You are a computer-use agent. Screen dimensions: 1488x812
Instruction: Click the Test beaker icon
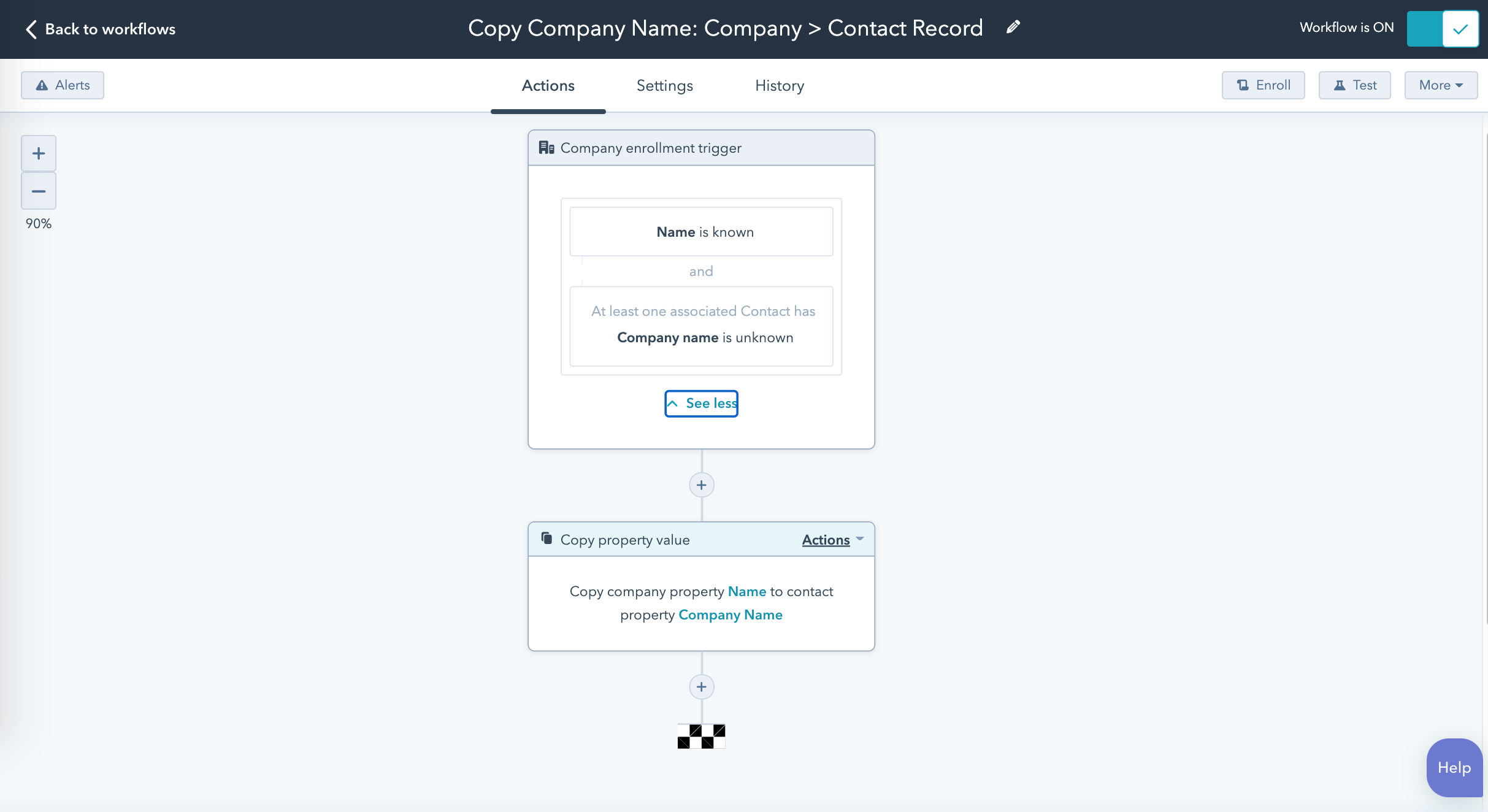tap(1340, 85)
